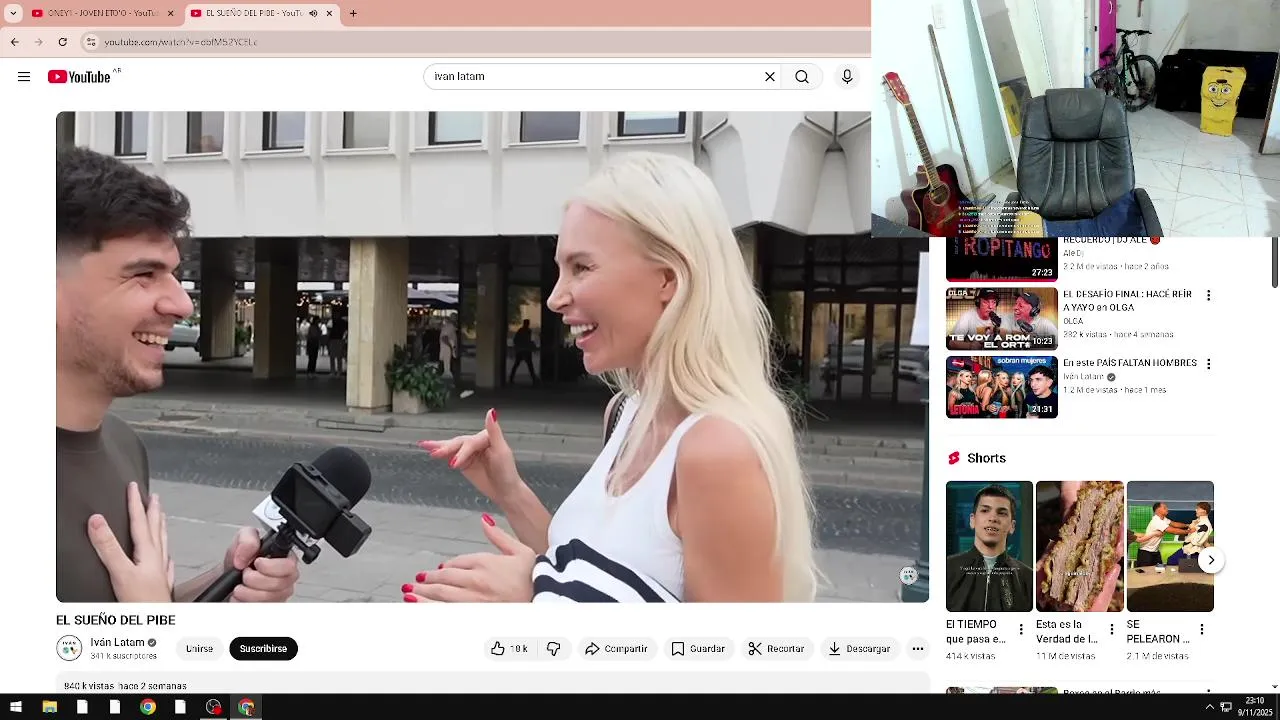The height and width of the screenshot is (720, 1280).
Task: Open Iván Latam channel avatar
Action: pyautogui.click(x=69, y=649)
